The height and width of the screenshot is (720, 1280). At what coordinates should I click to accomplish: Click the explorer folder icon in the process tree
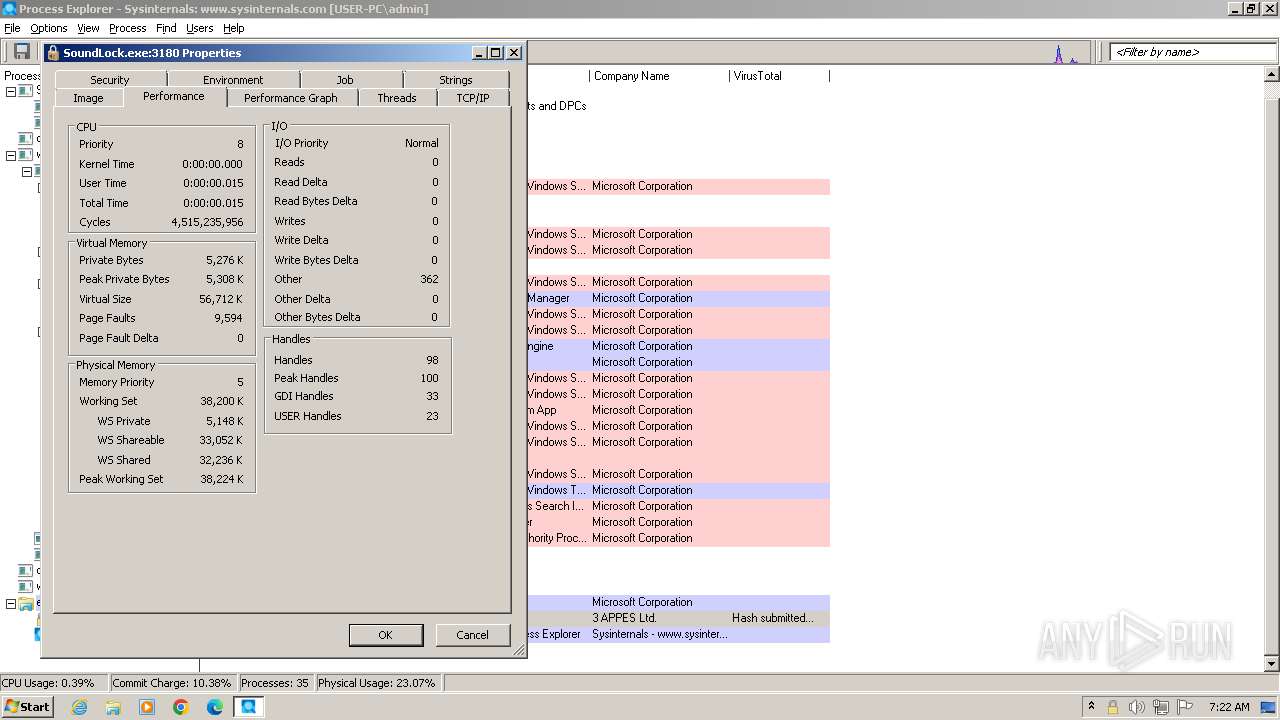pyautogui.click(x=25, y=604)
